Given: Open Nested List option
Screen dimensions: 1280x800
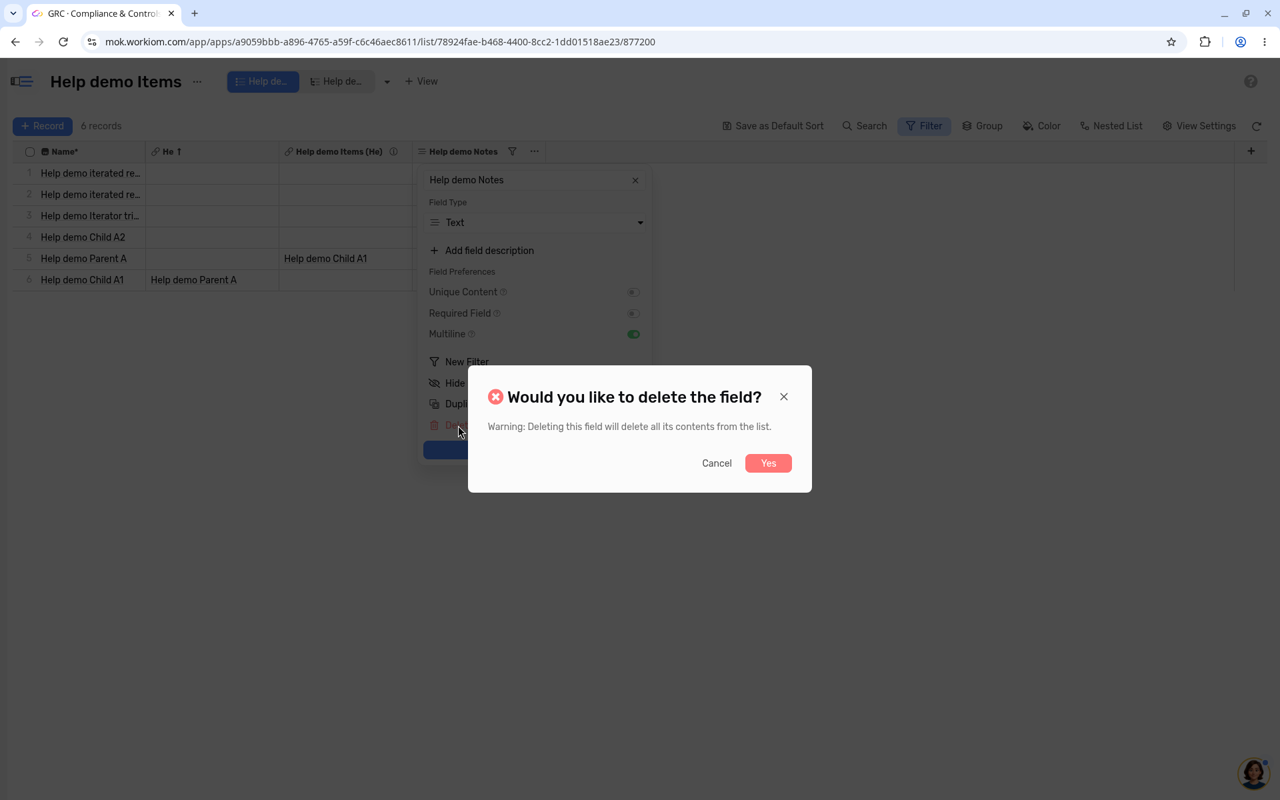Looking at the screenshot, I should [x=1111, y=126].
